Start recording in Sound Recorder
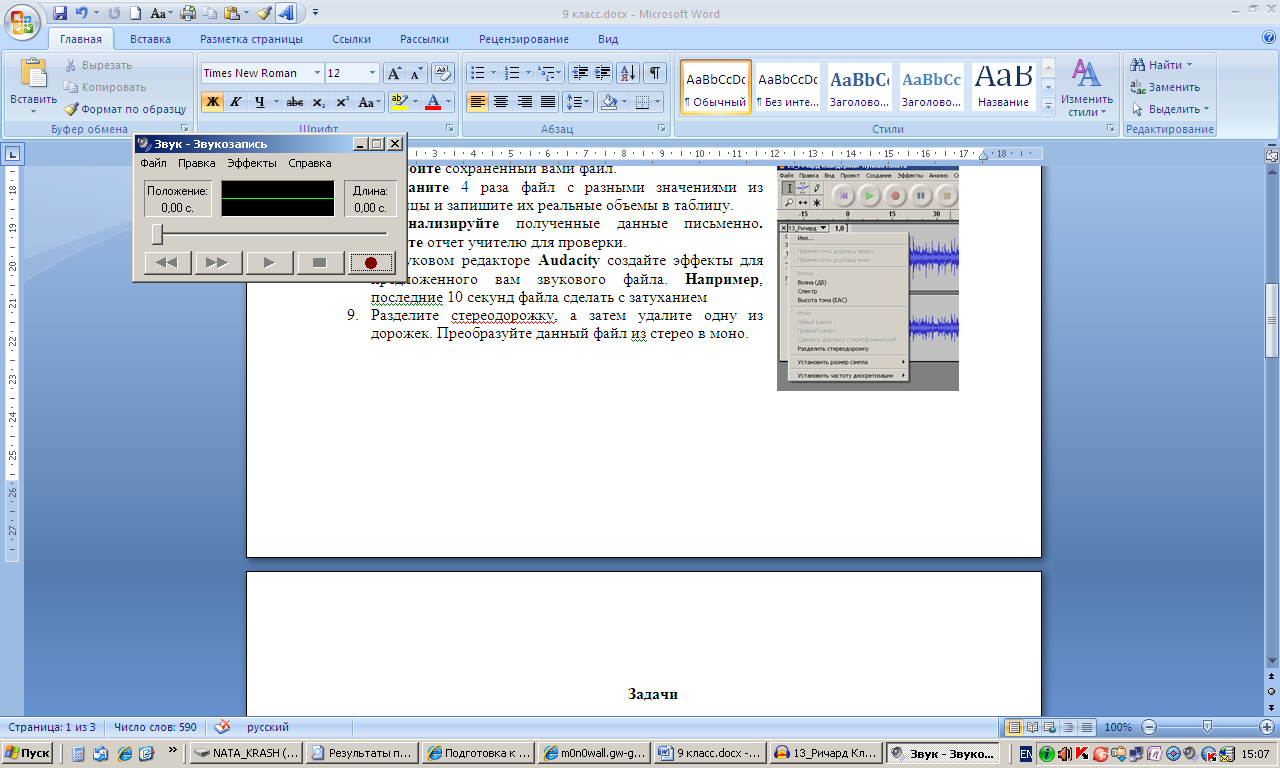 [371, 263]
